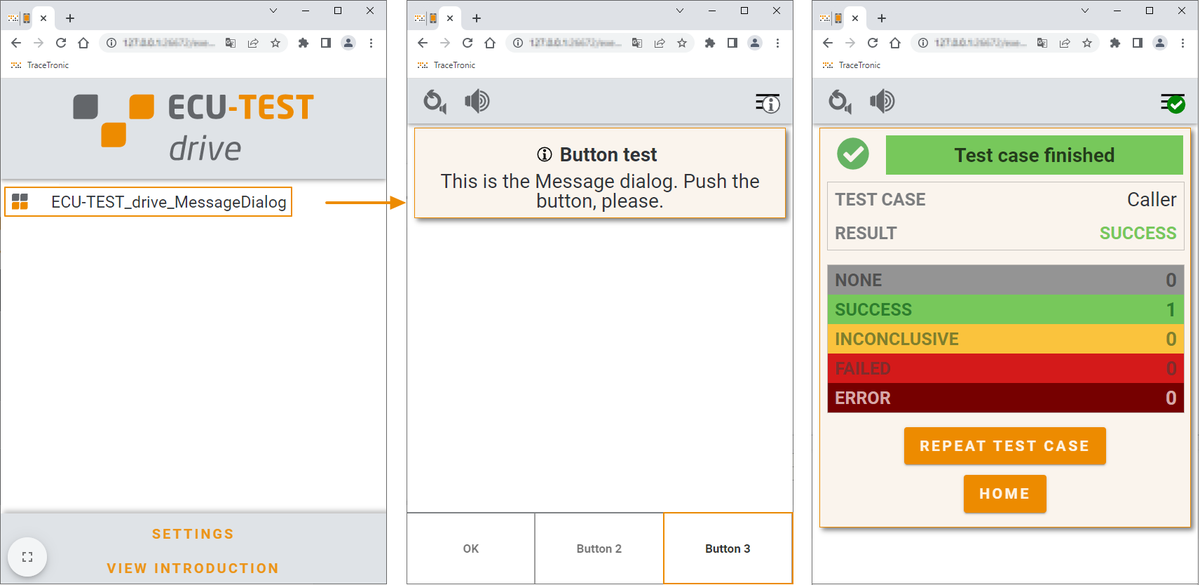Click green success checkmark beside banner

(853, 155)
